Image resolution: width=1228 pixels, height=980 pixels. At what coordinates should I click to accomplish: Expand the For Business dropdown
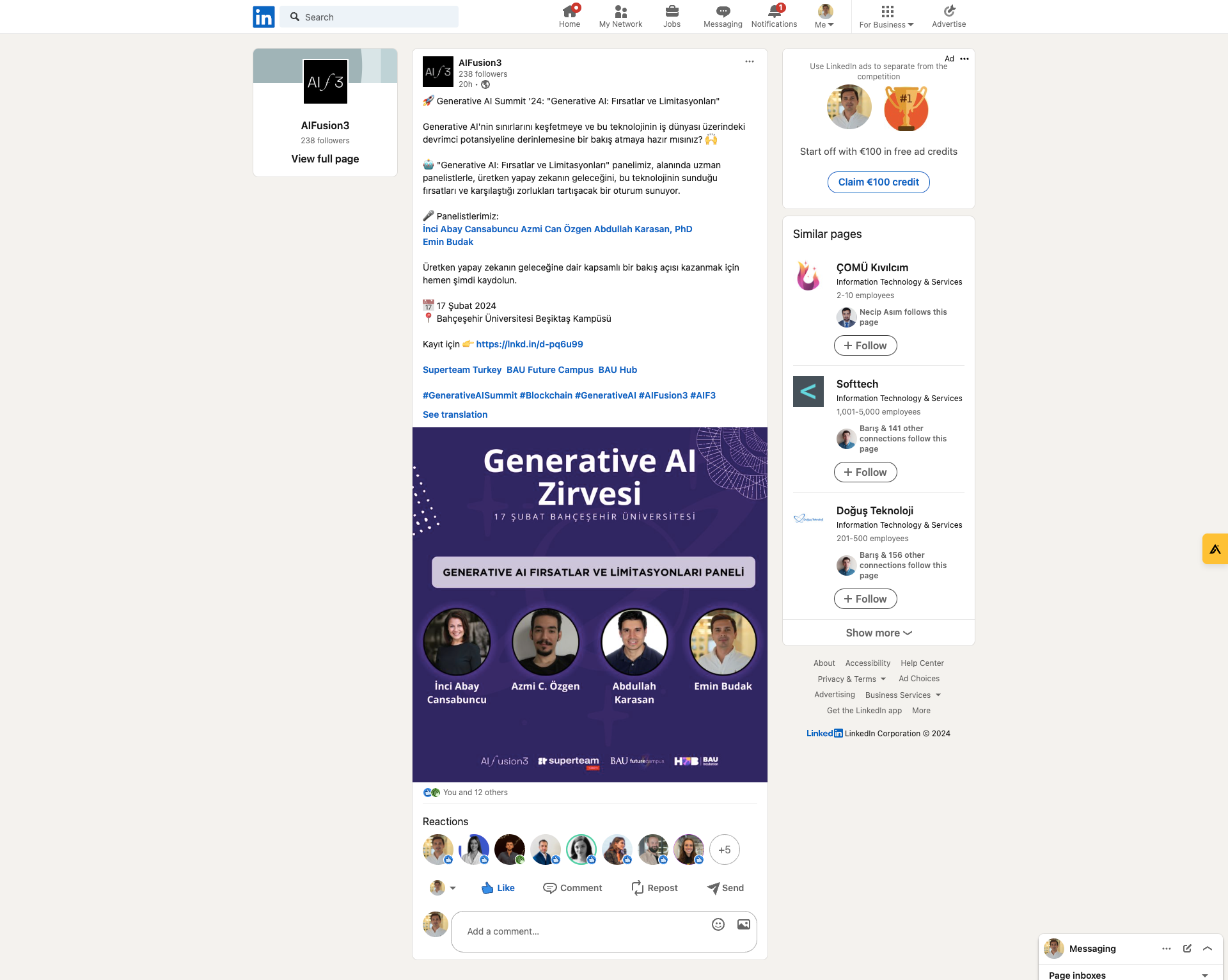pyautogui.click(x=886, y=16)
